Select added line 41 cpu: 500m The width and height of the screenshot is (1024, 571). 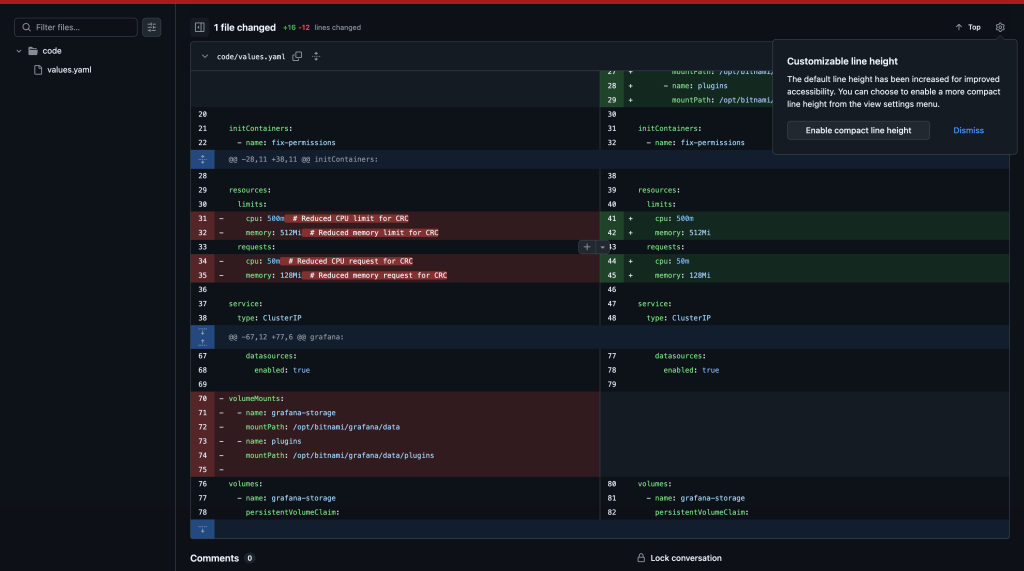pos(805,219)
